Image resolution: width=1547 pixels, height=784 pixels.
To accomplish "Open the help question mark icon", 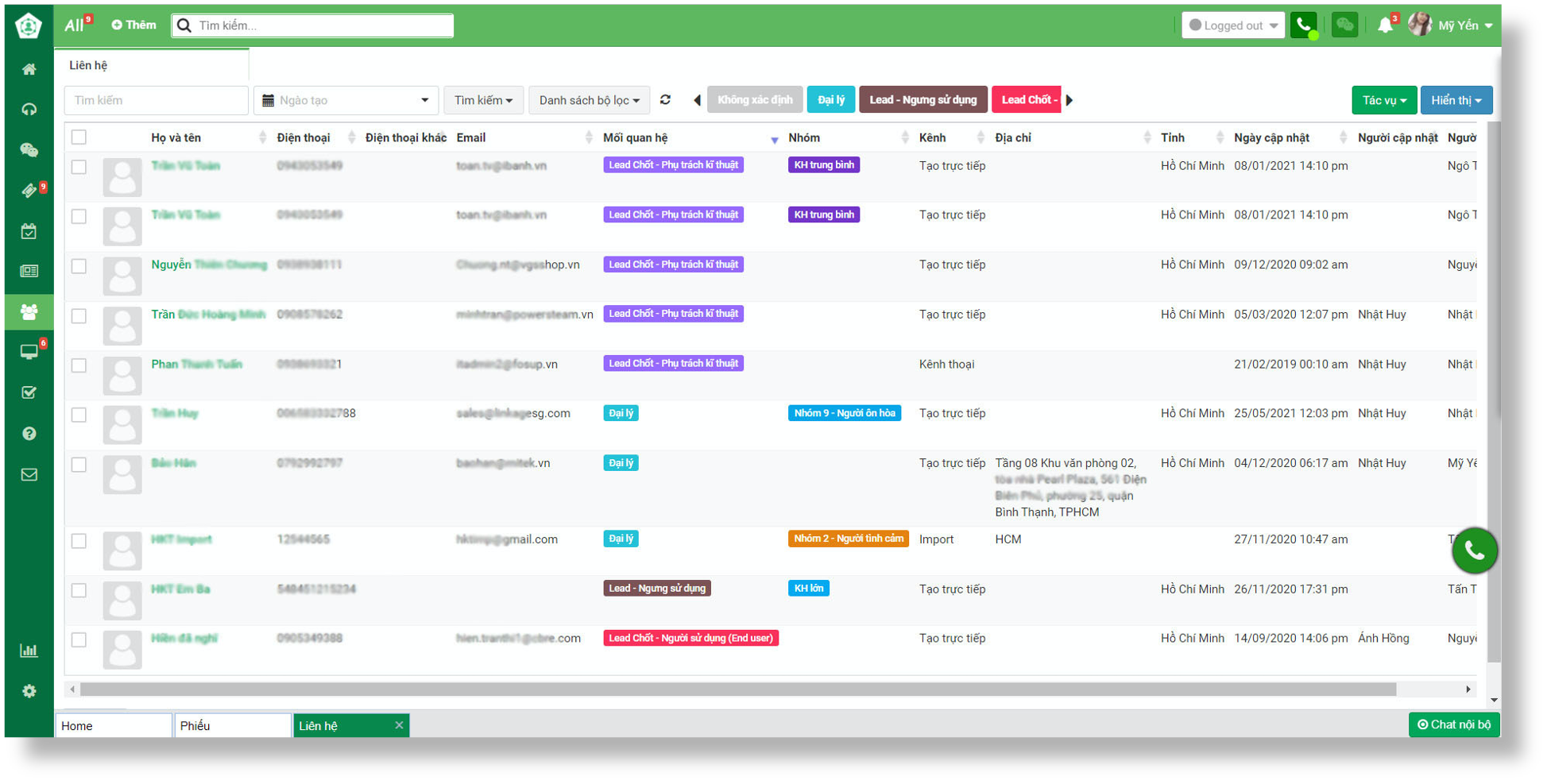I will point(29,434).
